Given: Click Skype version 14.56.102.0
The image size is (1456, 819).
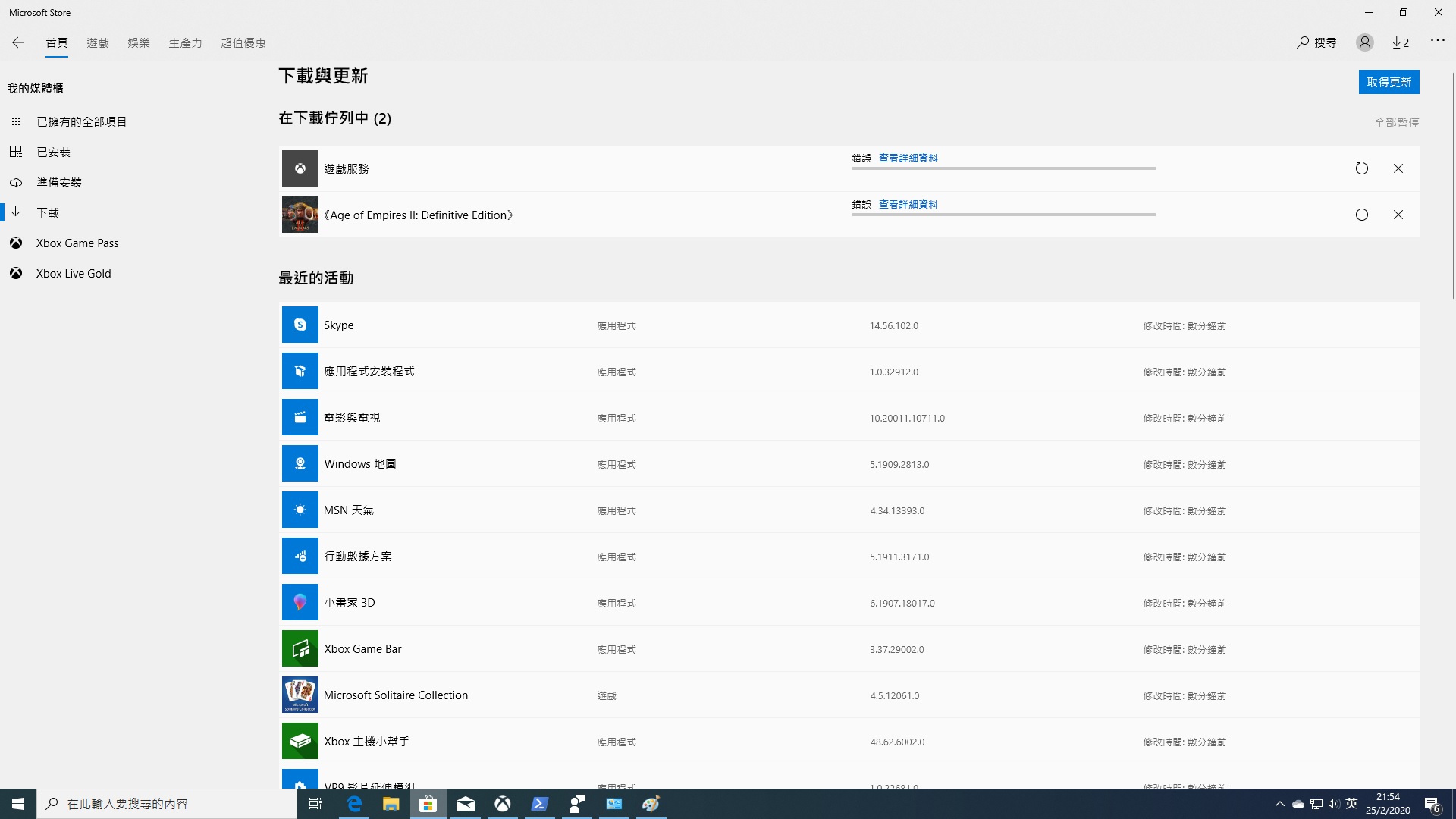Looking at the screenshot, I should (x=893, y=325).
